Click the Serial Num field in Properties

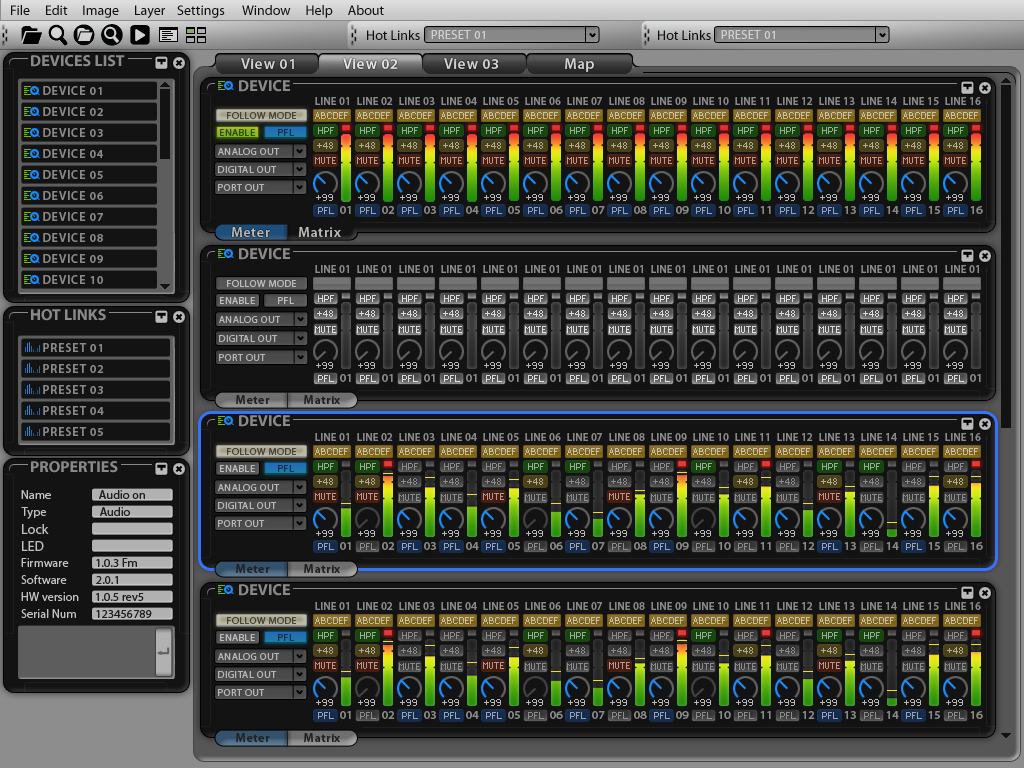coord(132,614)
